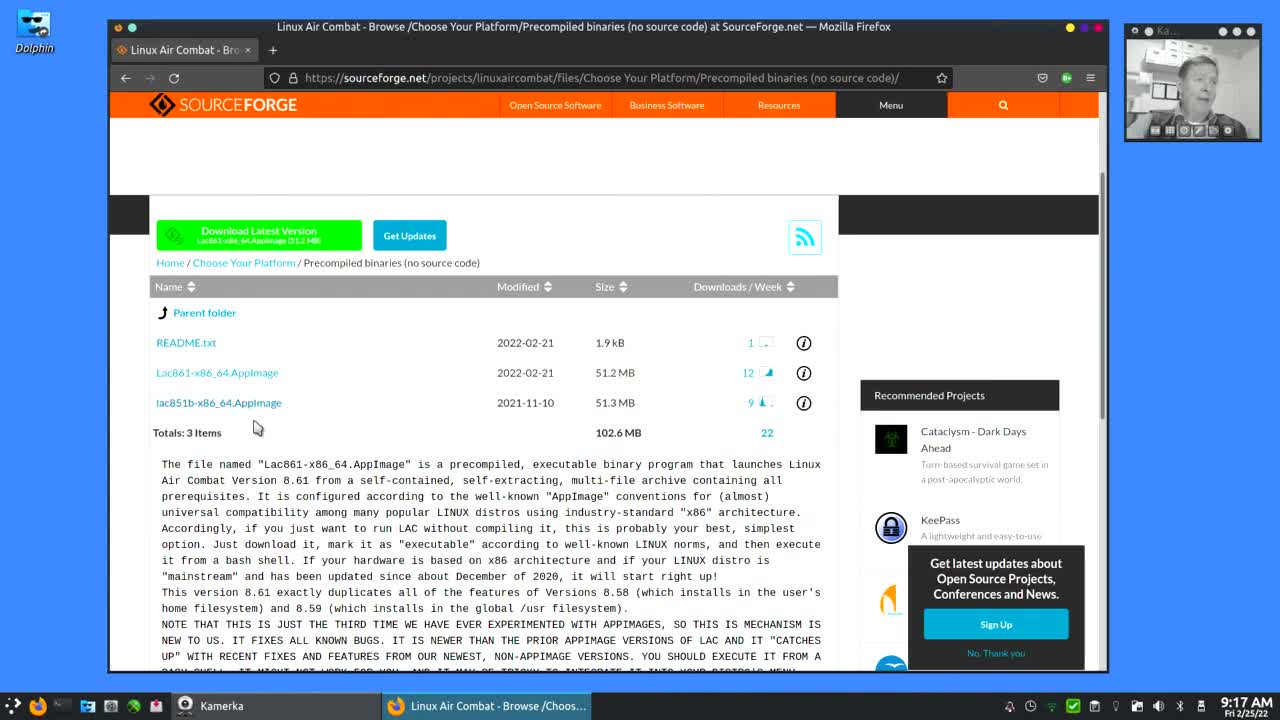Sort files by Downloads / Week column
The image size is (1280, 720).
pos(744,287)
